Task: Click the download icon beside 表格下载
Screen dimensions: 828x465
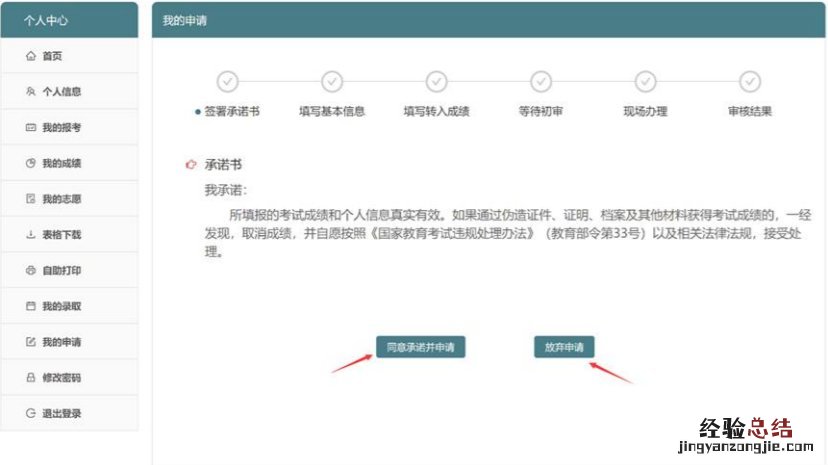Action: point(31,234)
